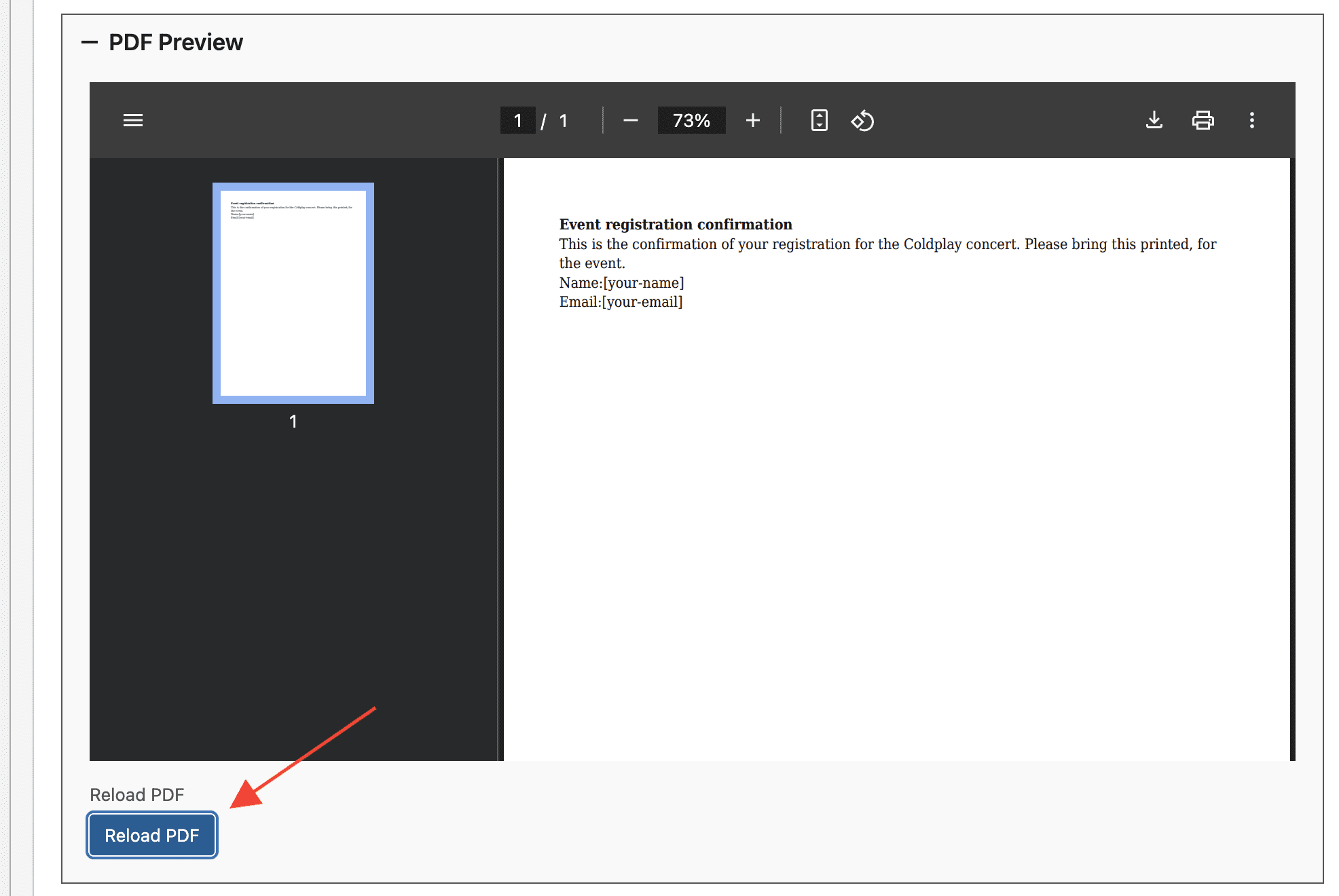Click the 73% zoom level field
Screen dimensions: 1339x896
pyautogui.click(x=691, y=121)
